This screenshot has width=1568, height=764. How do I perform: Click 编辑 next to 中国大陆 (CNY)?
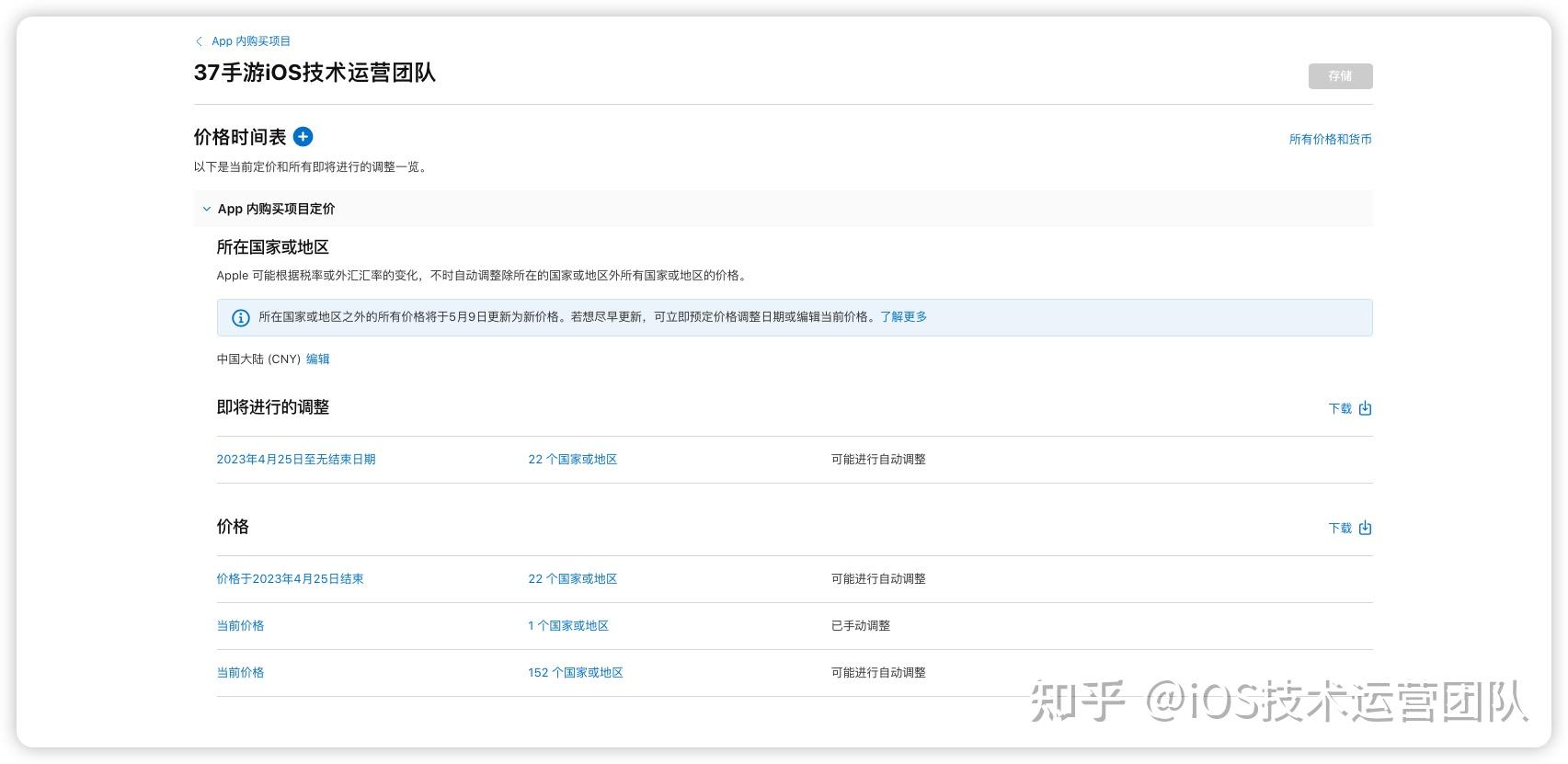tap(317, 359)
